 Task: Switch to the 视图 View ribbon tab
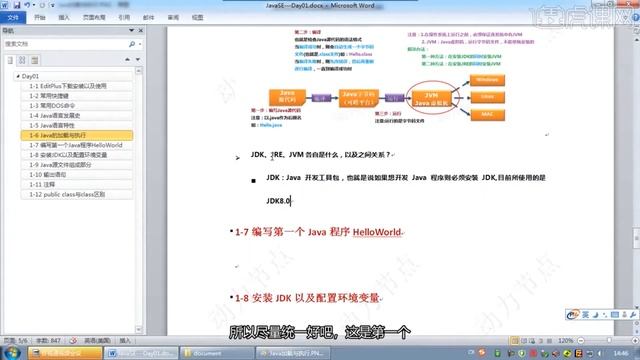coord(198,18)
